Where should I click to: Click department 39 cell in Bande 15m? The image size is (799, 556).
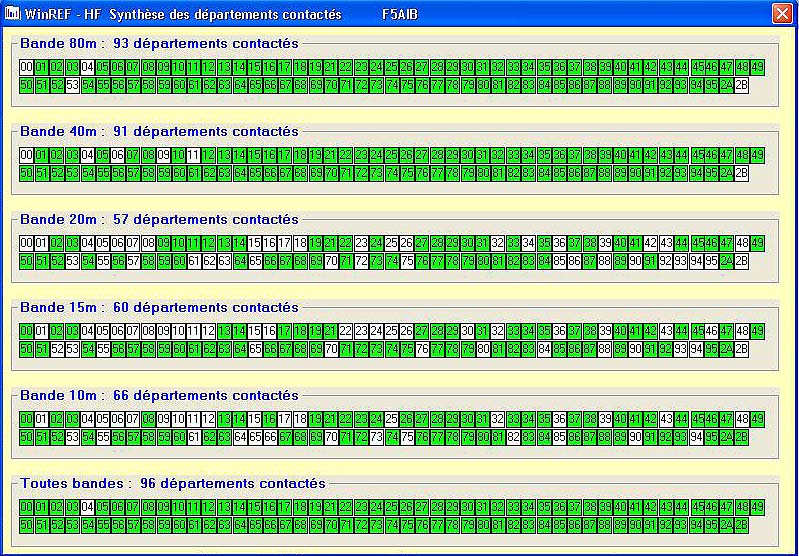[604, 331]
